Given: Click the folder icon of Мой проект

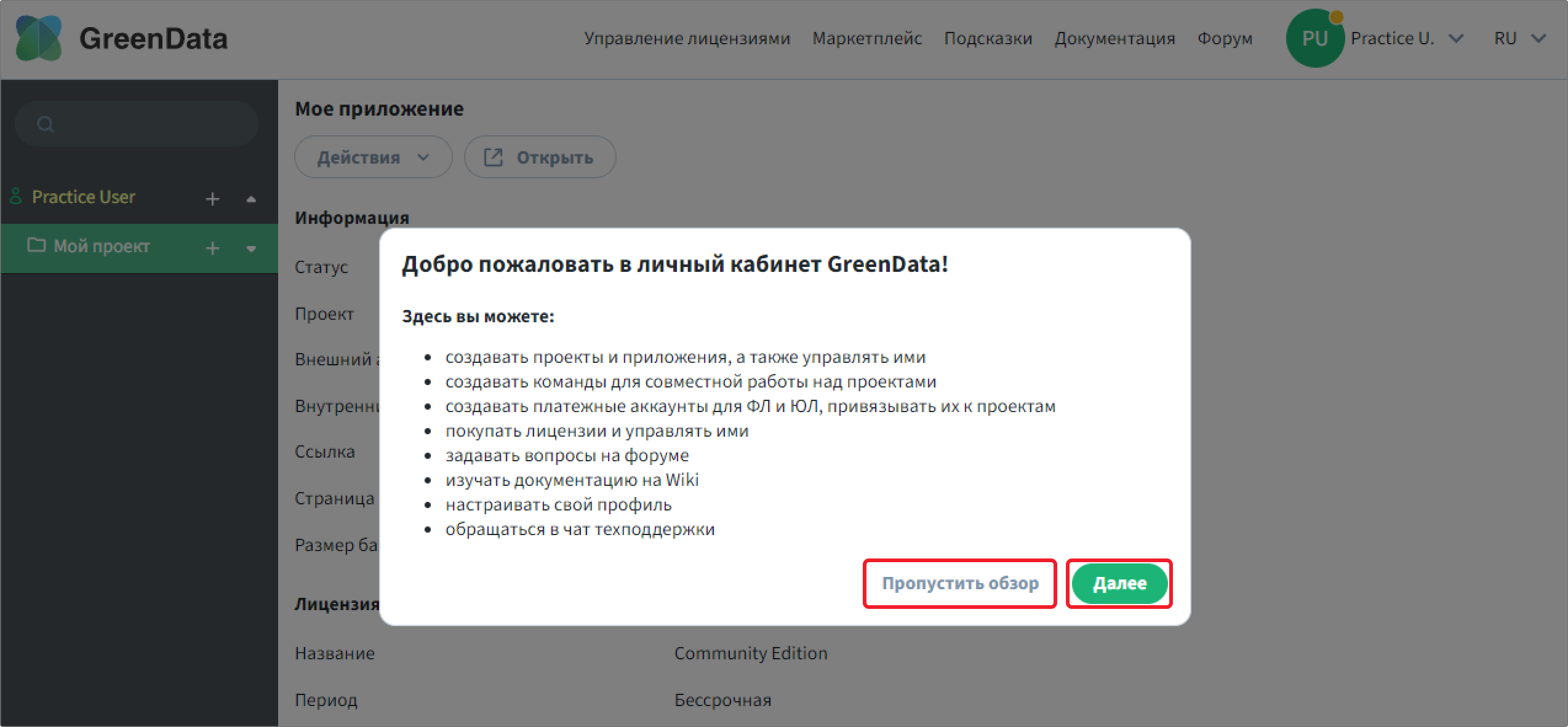Looking at the screenshot, I should tap(37, 245).
